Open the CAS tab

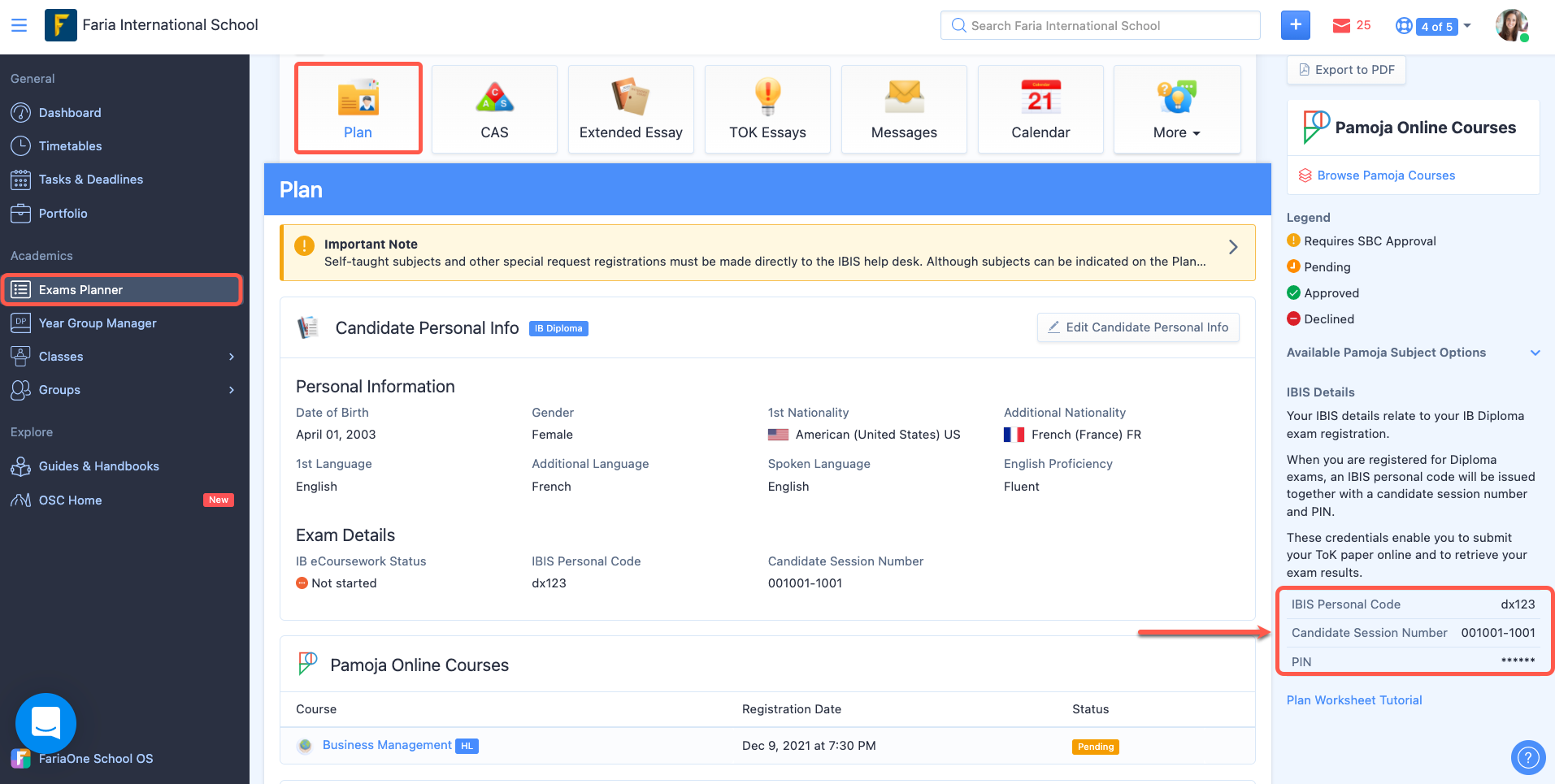point(494,109)
